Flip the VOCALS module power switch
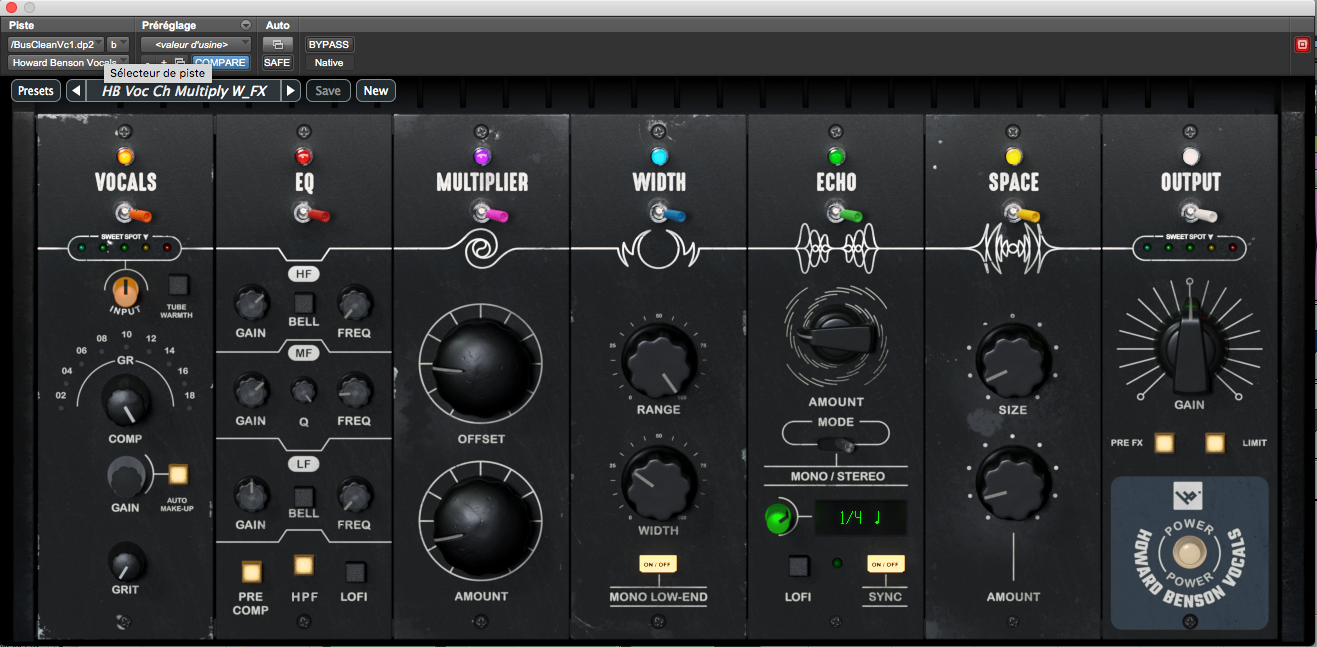The width and height of the screenshot is (1317, 647). click(124, 211)
